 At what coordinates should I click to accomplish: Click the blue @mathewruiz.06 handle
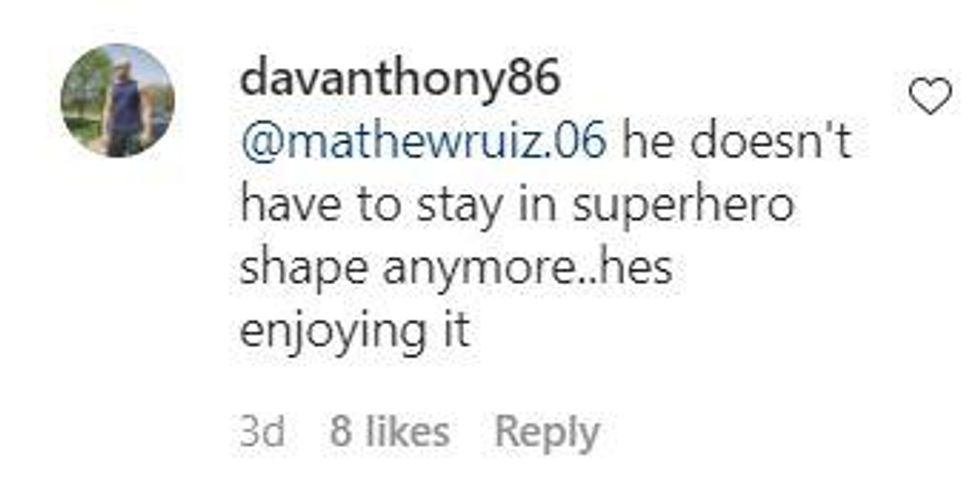click(423, 143)
